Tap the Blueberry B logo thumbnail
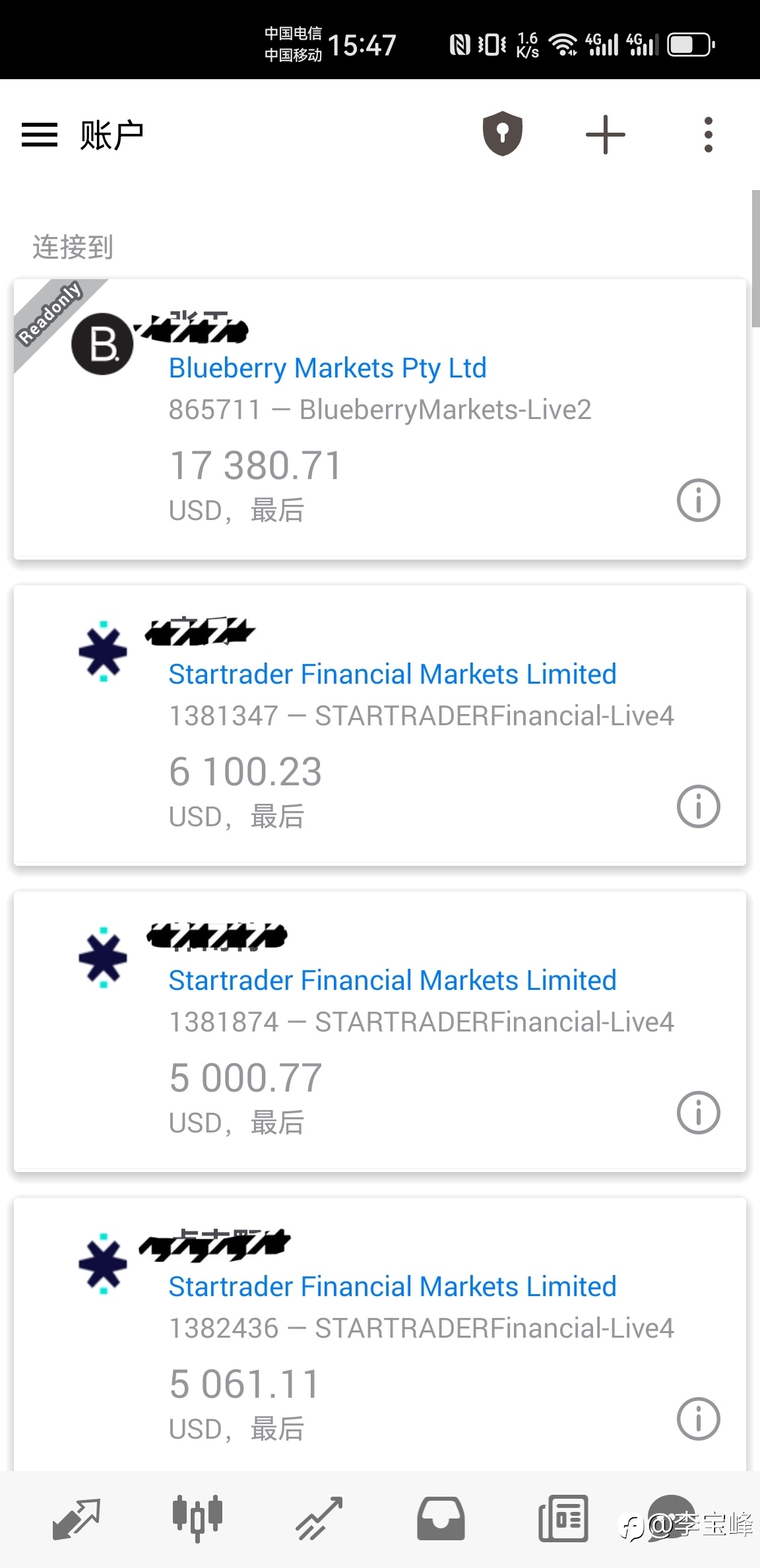The image size is (760, 1568). coord(103,344)
